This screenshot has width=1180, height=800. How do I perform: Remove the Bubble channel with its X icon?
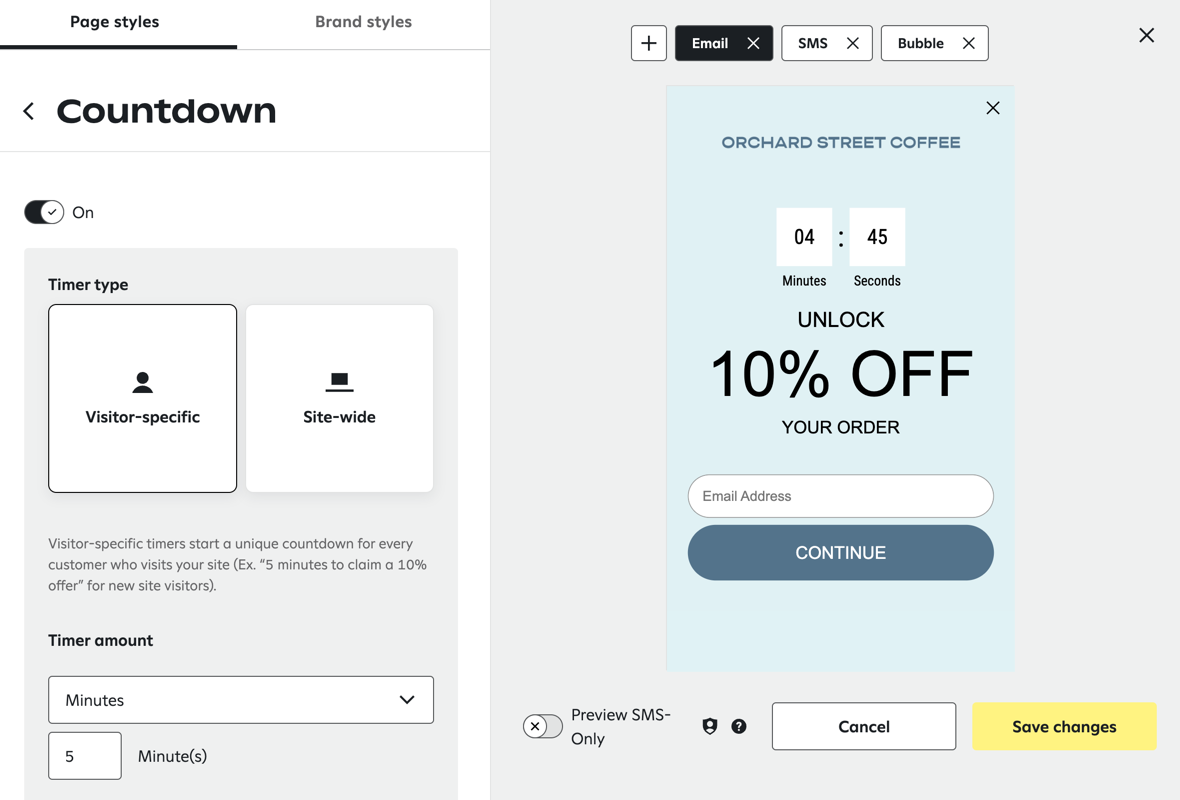967,43
